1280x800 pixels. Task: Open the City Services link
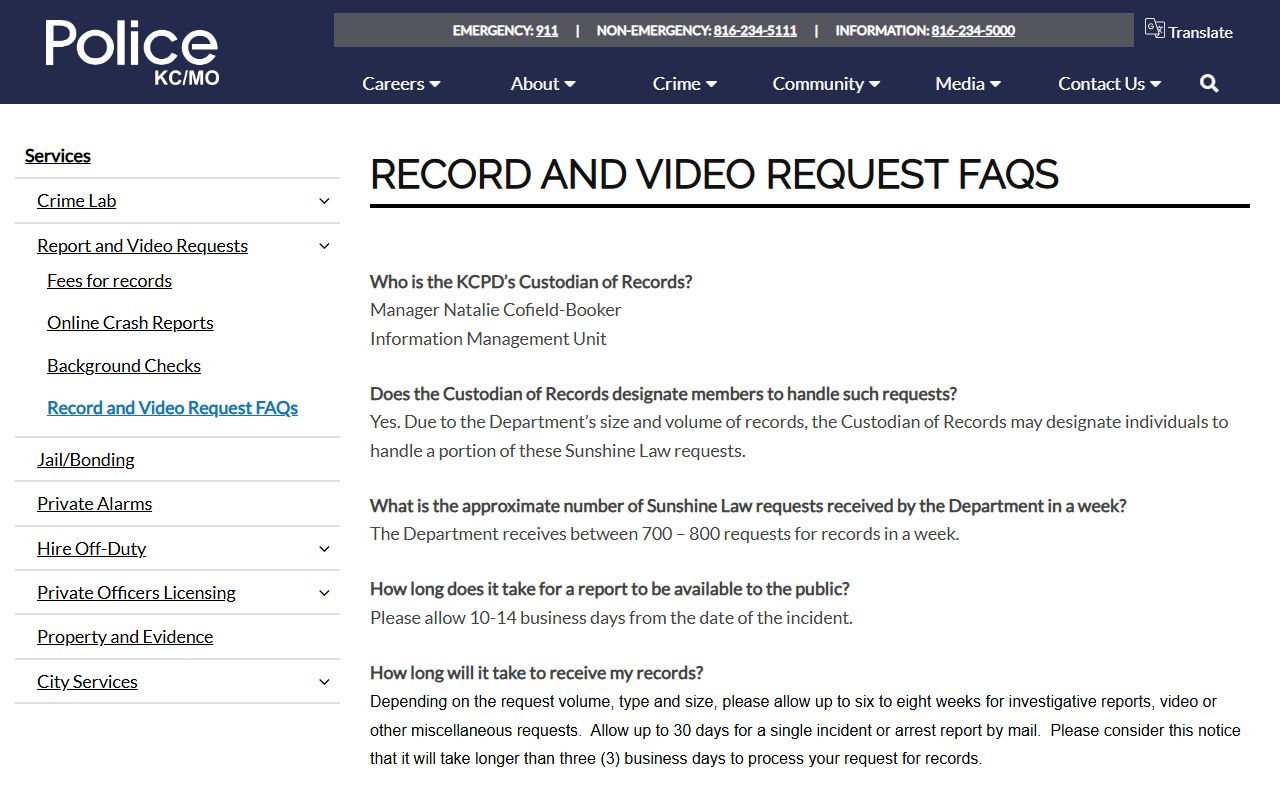pyautogui.click(x=87, y=682)
